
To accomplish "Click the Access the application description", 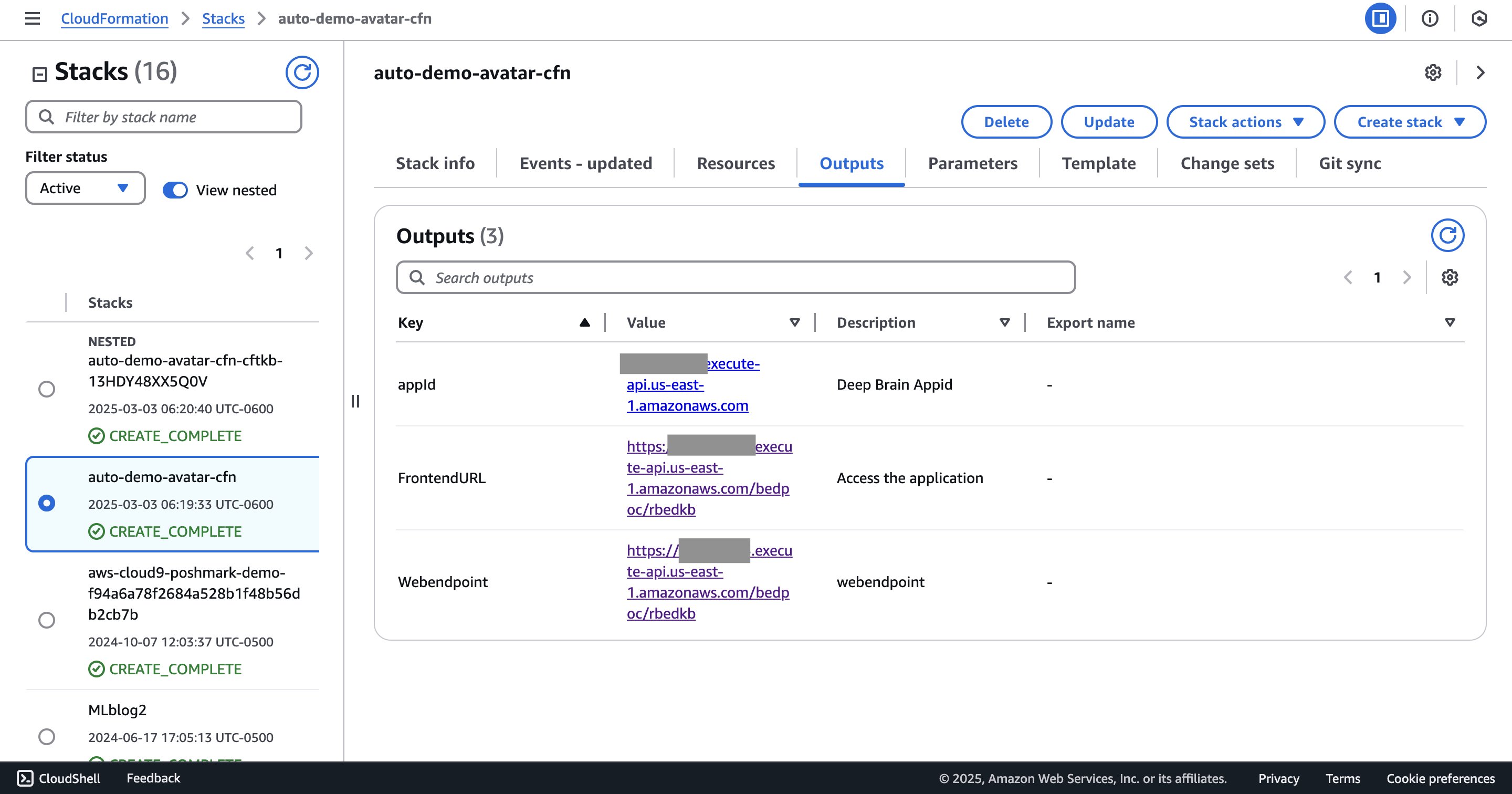I will [x=910, y=478].
